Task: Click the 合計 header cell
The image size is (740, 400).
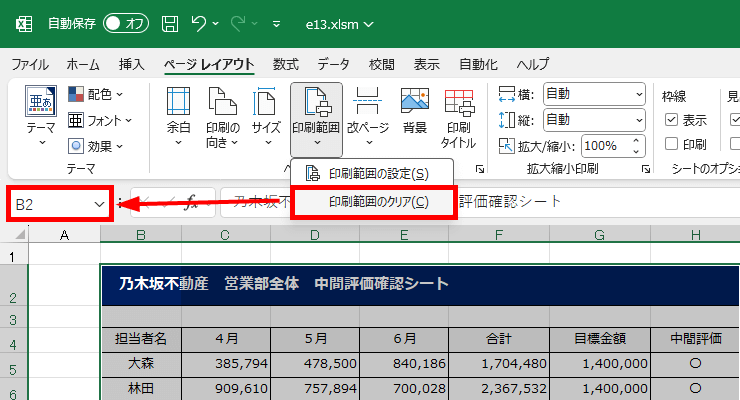Action: coord(499,339)
